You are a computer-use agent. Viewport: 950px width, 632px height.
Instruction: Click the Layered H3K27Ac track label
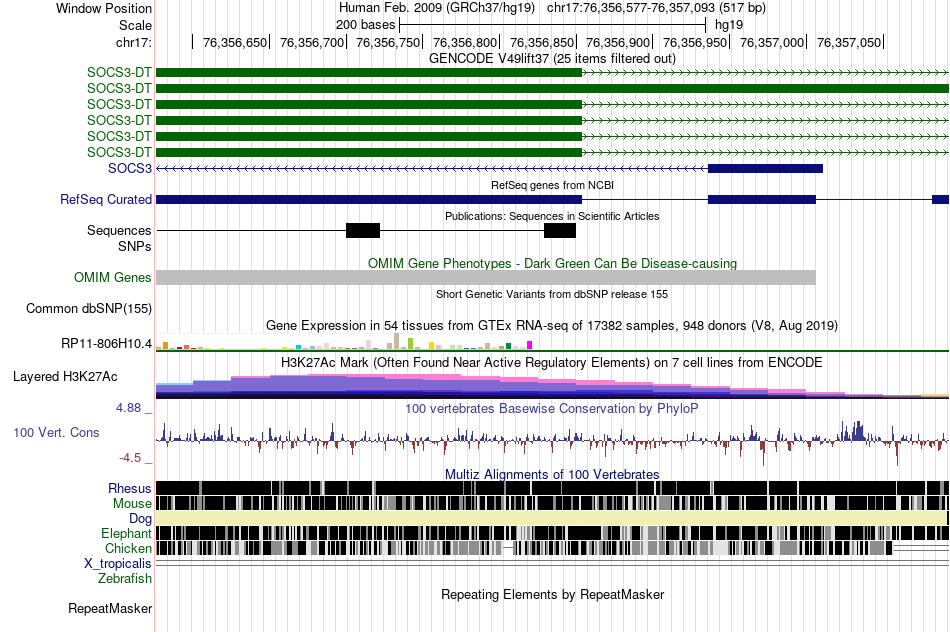click(65, 376)
